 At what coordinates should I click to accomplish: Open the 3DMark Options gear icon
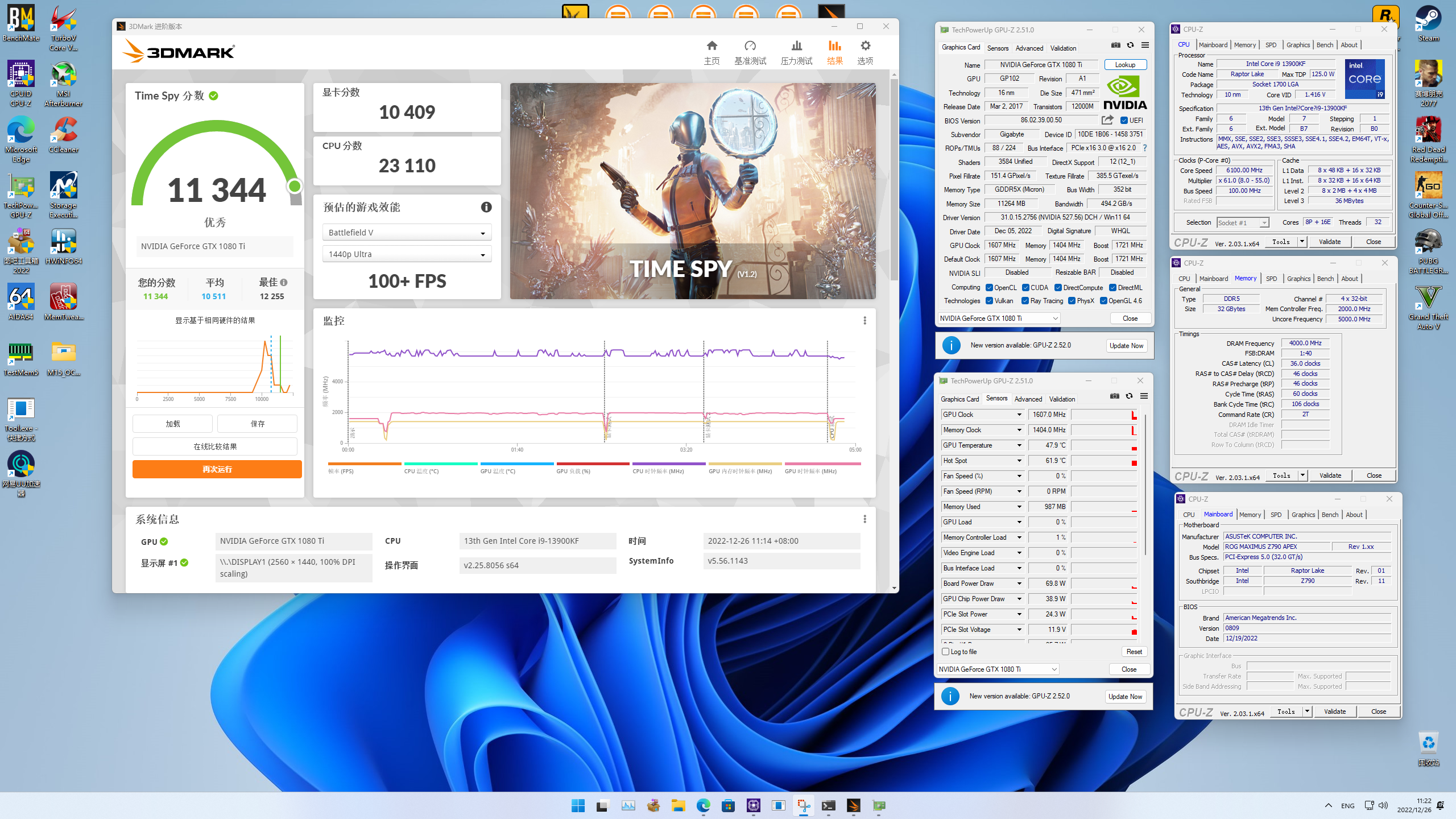pyautogui.click(x=865, y=46)
